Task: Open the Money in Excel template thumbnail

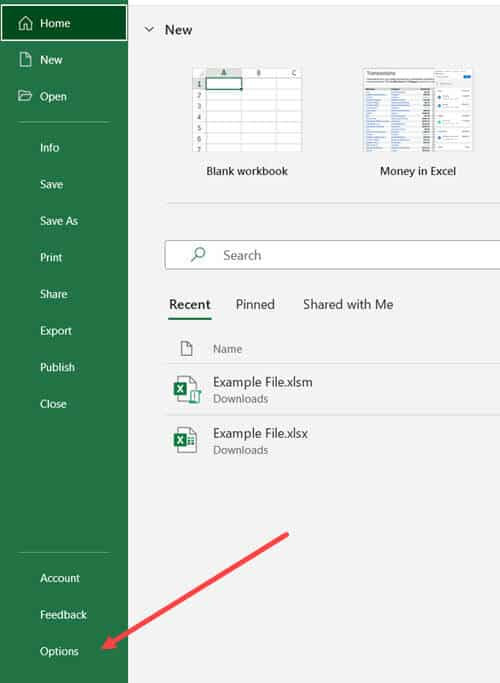Action: (x=417, y=109)
